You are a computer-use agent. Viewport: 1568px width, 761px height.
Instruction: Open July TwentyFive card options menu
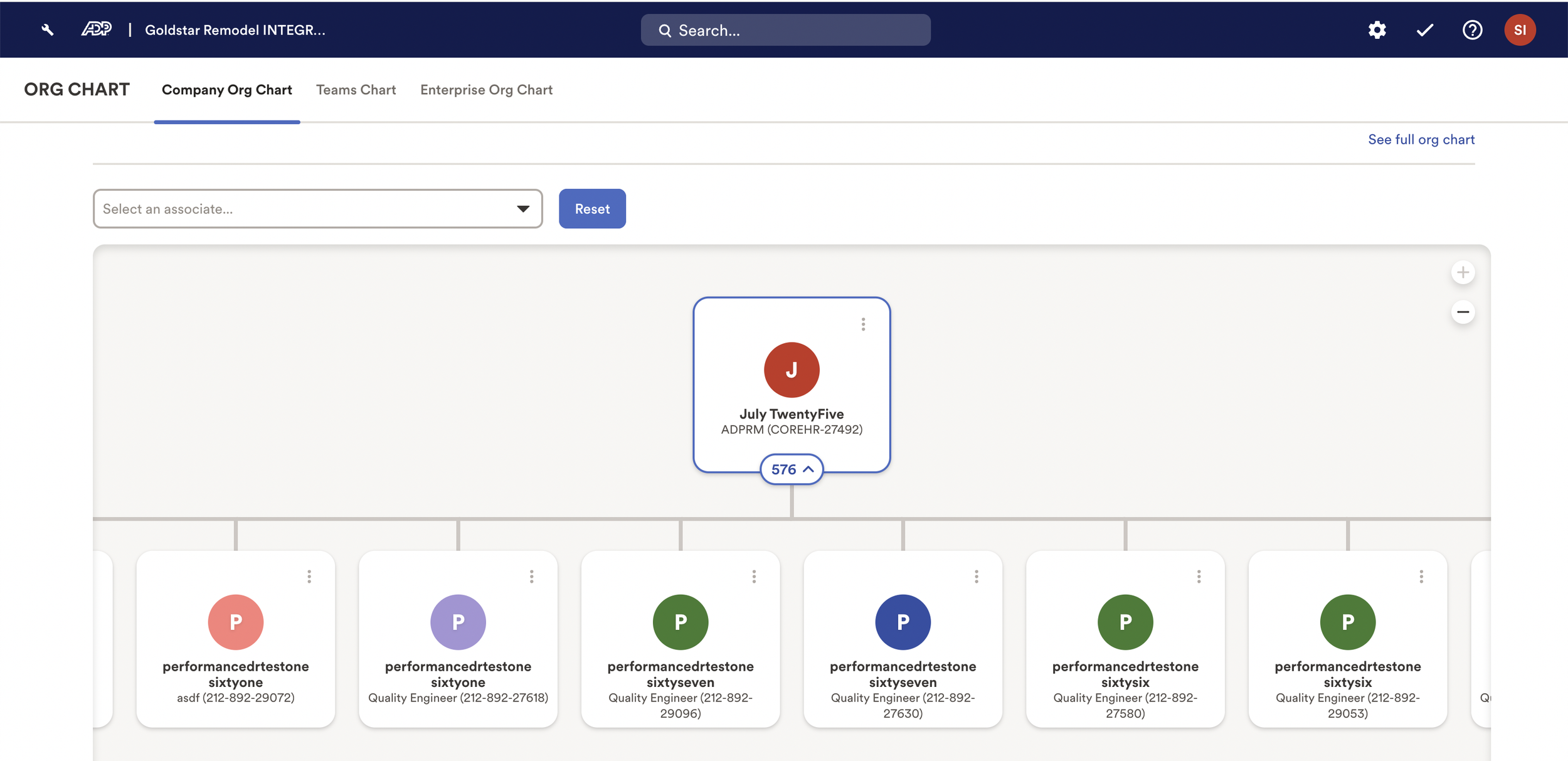[x=863, y=324]
